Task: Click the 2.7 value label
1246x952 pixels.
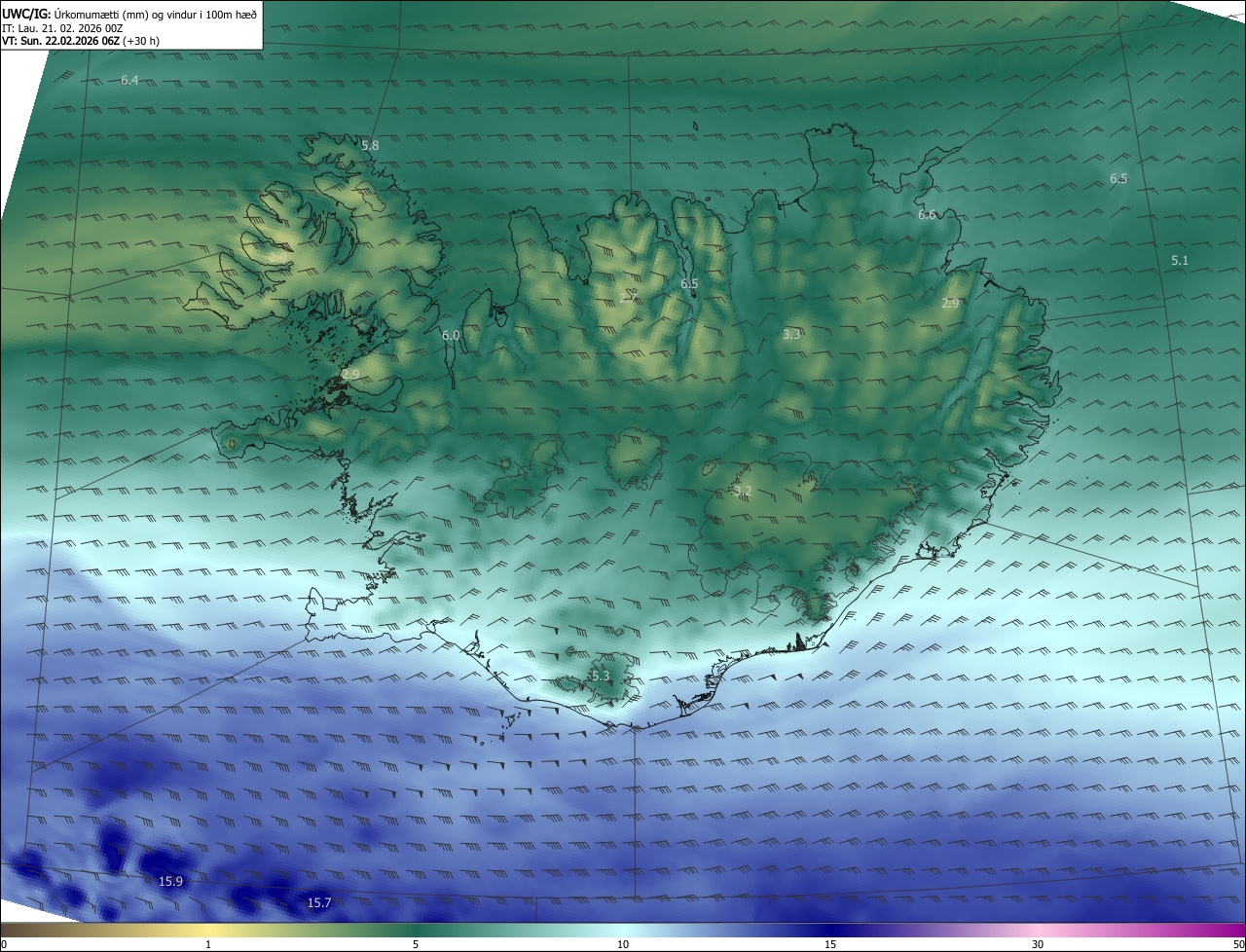Action: pyautogui.click(x=628, y=297)
